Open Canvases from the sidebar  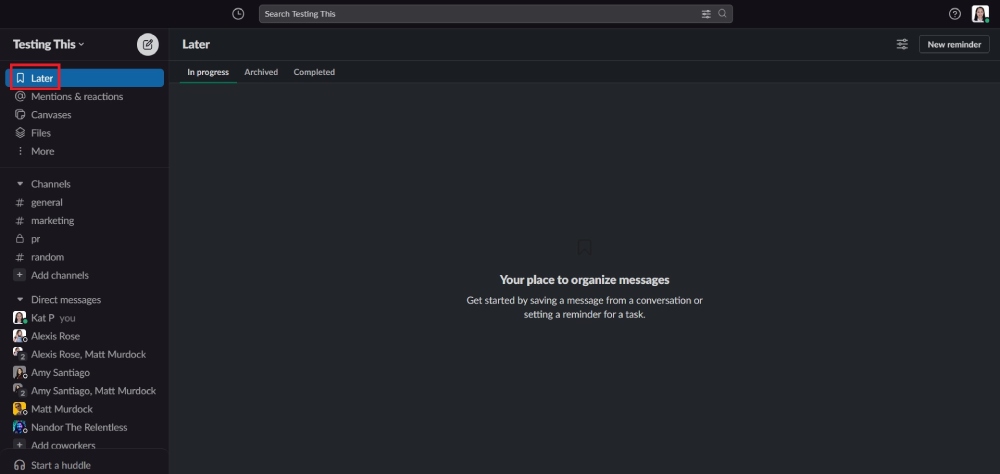pos(50,115)
